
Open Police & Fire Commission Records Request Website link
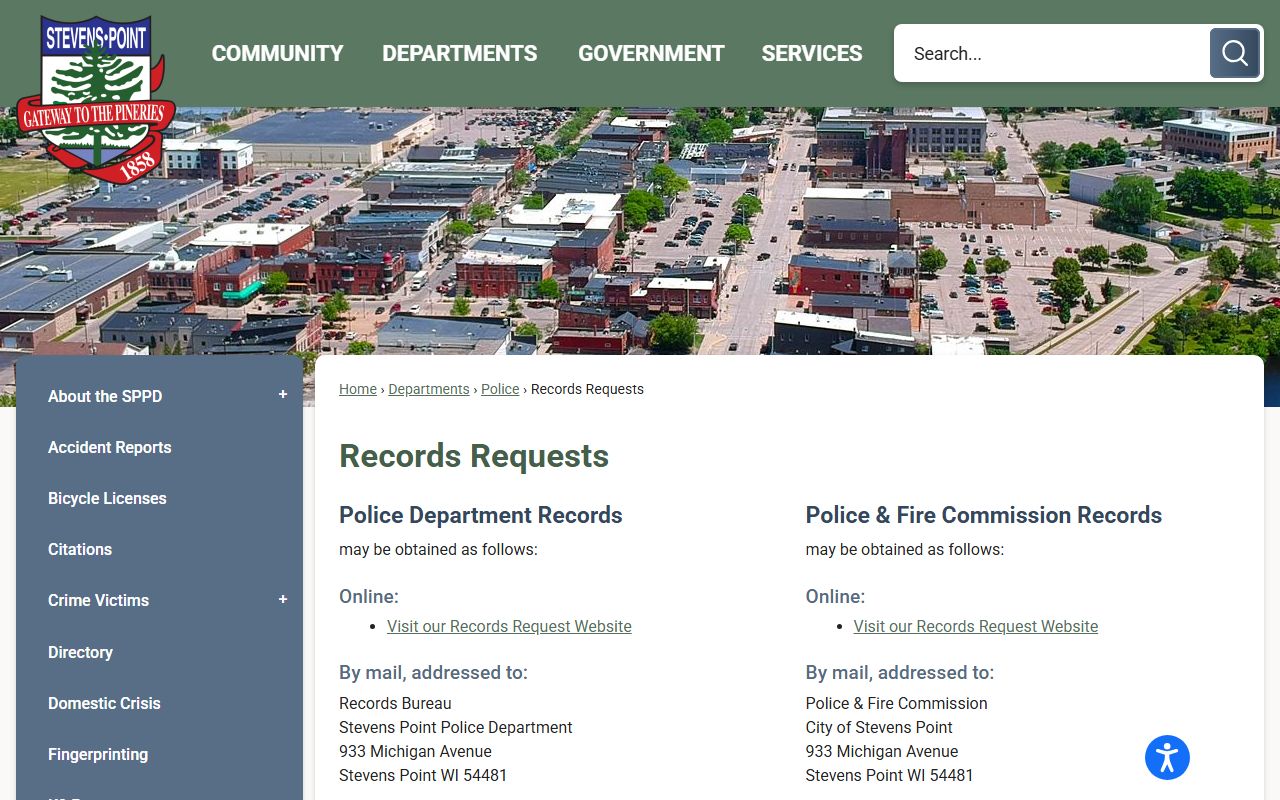point(976,626)
